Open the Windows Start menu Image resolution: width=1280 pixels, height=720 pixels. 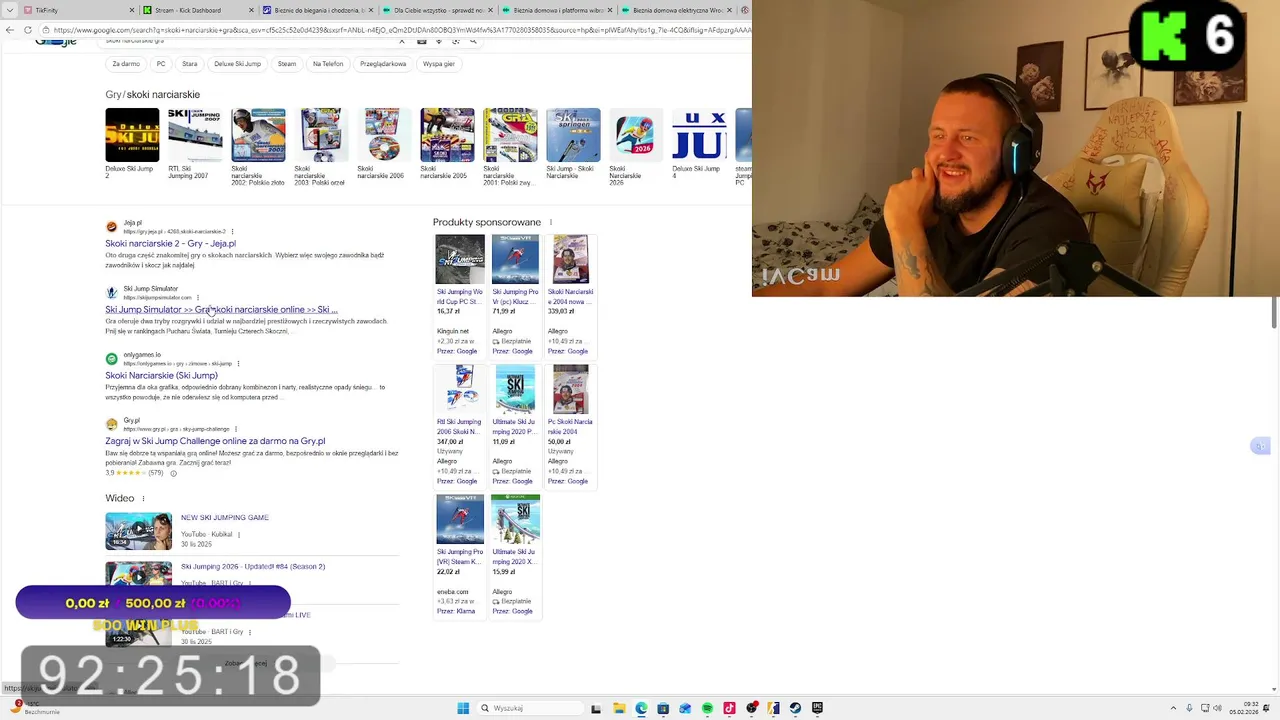(463, 708)
